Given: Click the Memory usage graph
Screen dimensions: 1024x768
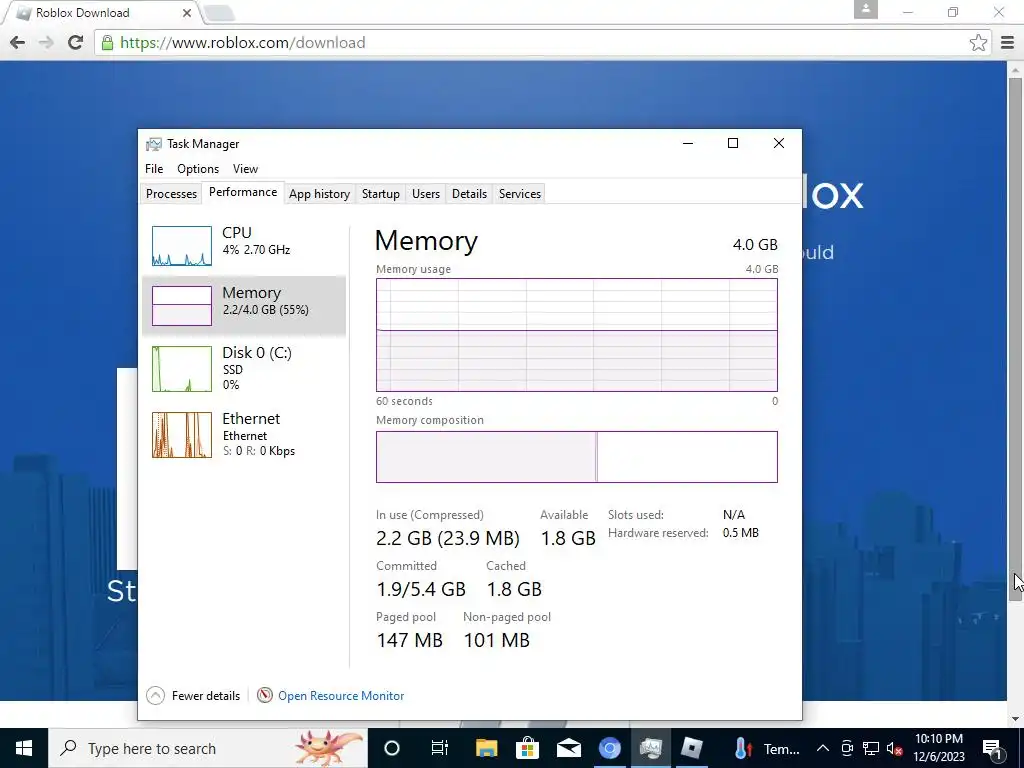Looking at the screenshot, I should 577,335.
